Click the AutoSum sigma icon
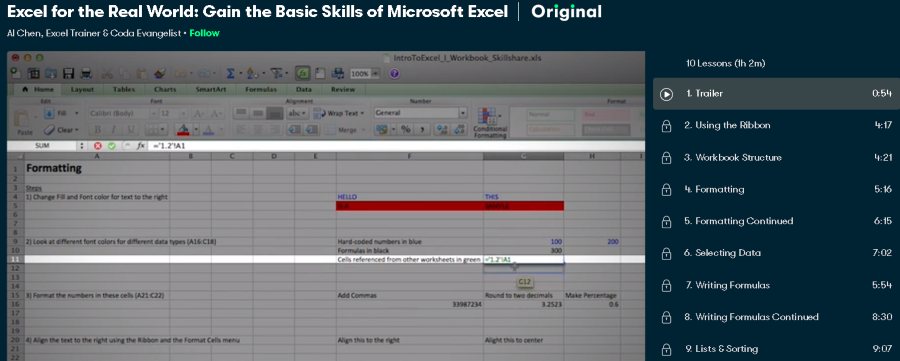This screenshot has width=900, height=361. [x=231, y=73]
